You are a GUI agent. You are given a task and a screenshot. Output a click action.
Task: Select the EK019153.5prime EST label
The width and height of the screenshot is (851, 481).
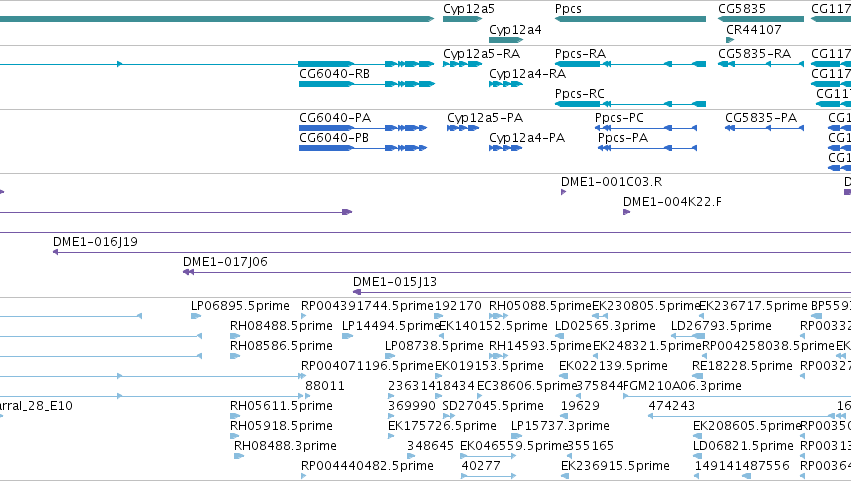coord(489,366)
